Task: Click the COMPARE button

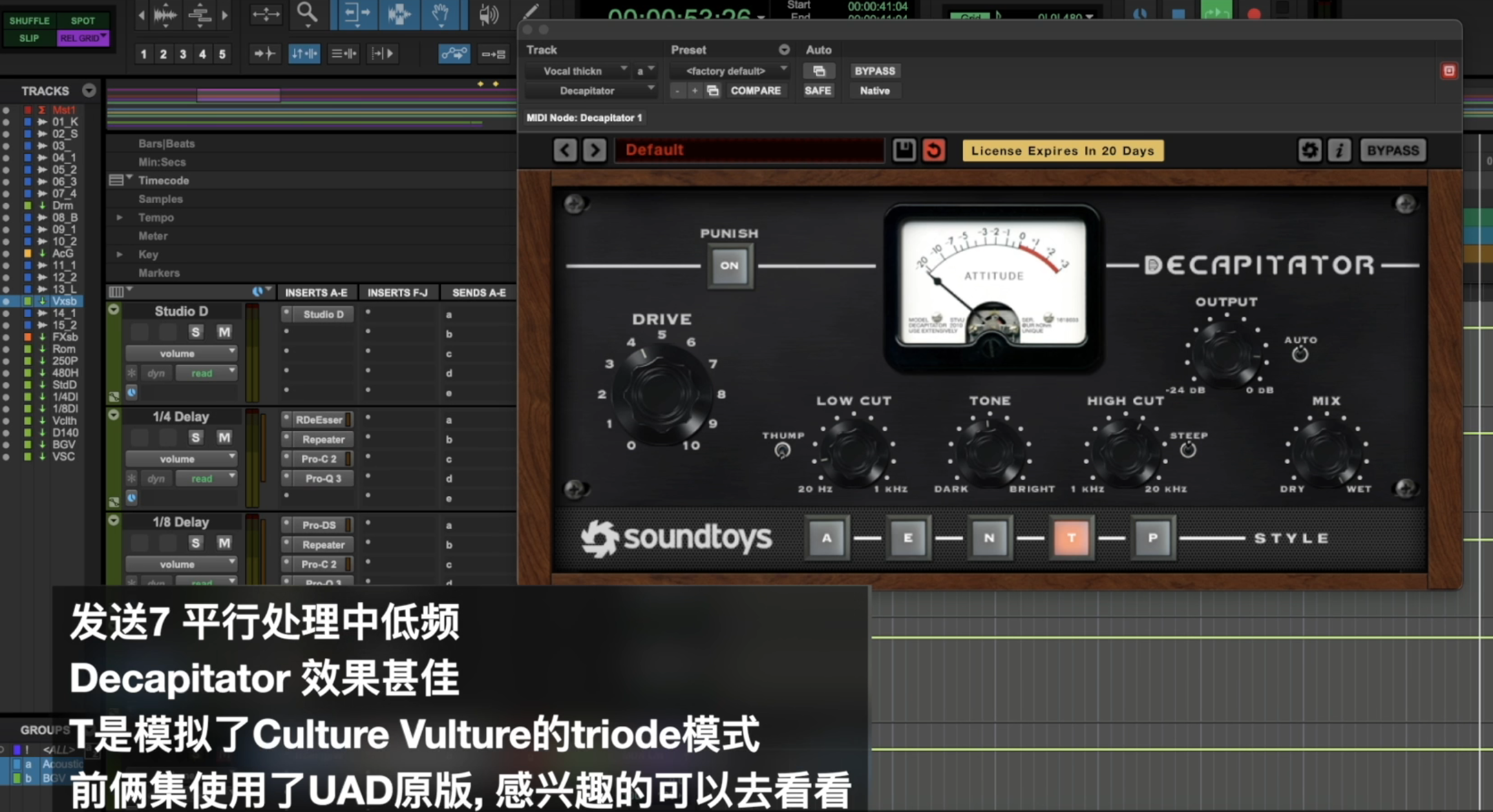Action: [x=755, y=90]
